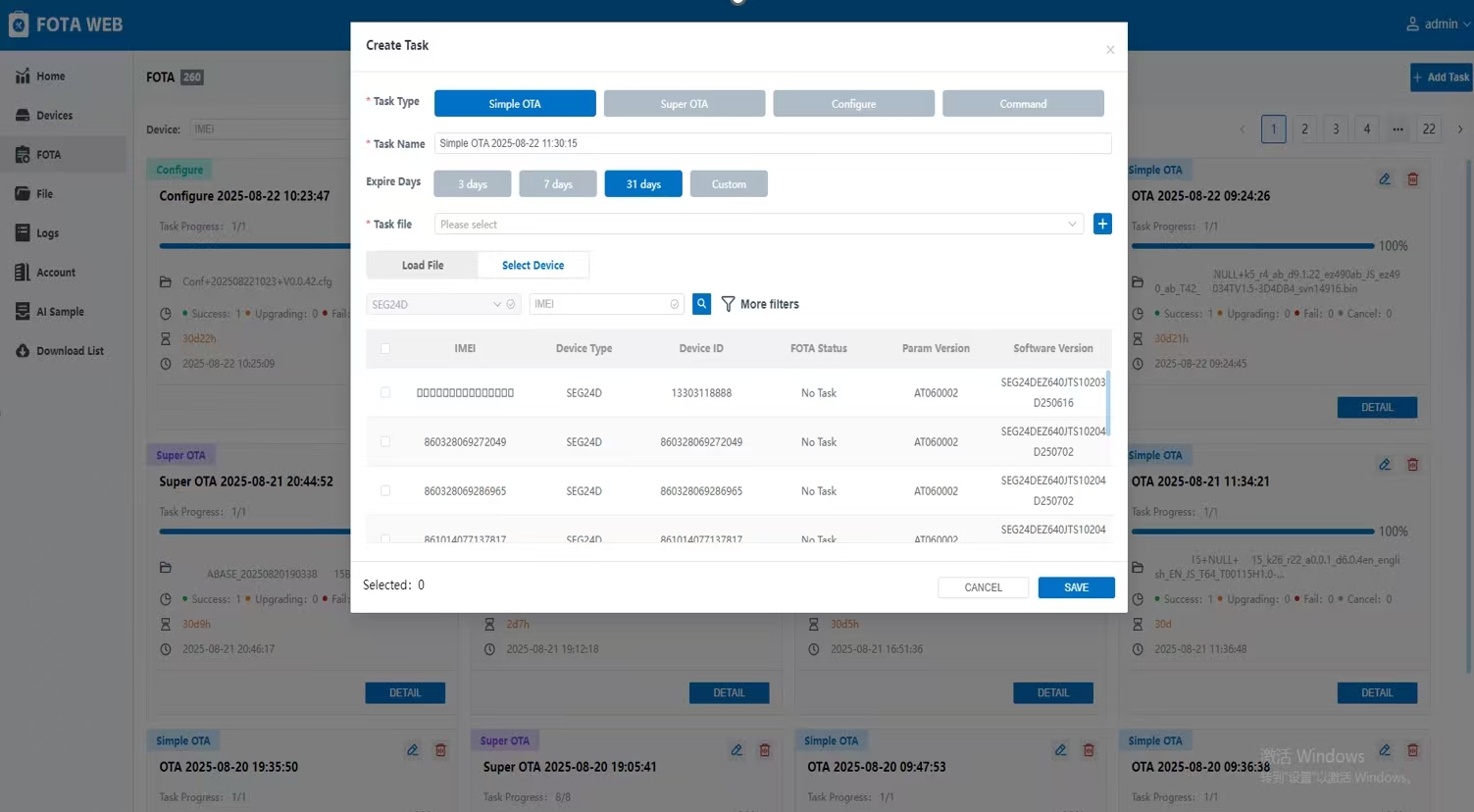Edit the OTA 2025-08-20 09:47:53 task

tap(1060, 750)
